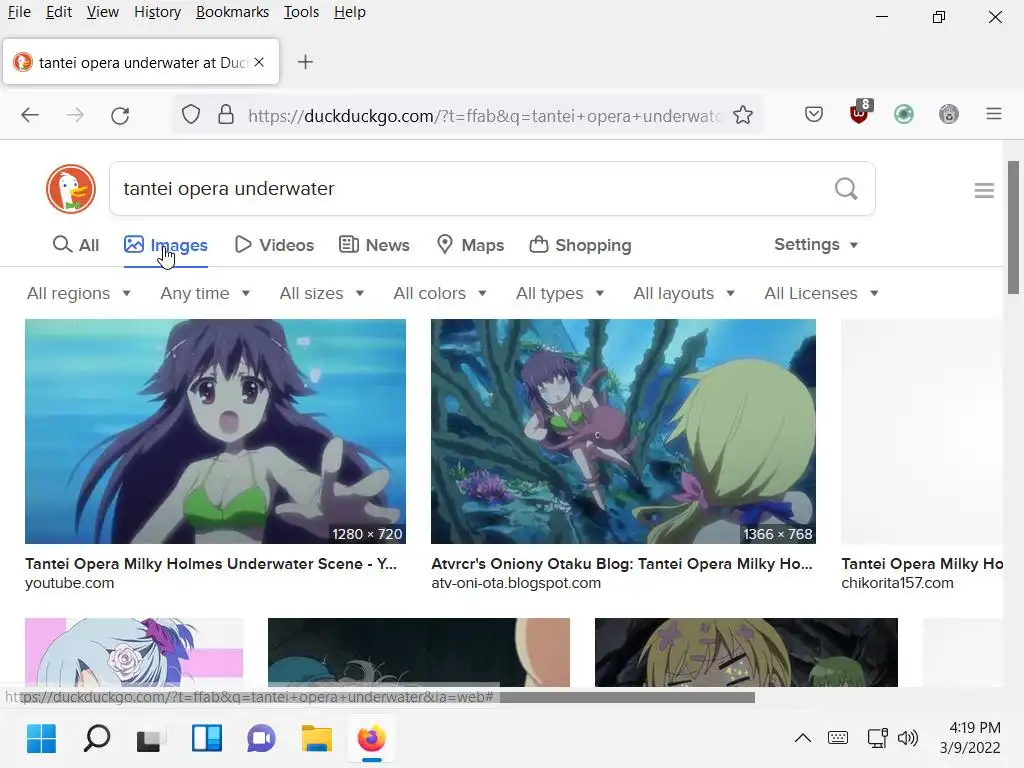Screen dimensions: 1024x768
Task: Expand the All Licenses filter
Action: (822, 293)
